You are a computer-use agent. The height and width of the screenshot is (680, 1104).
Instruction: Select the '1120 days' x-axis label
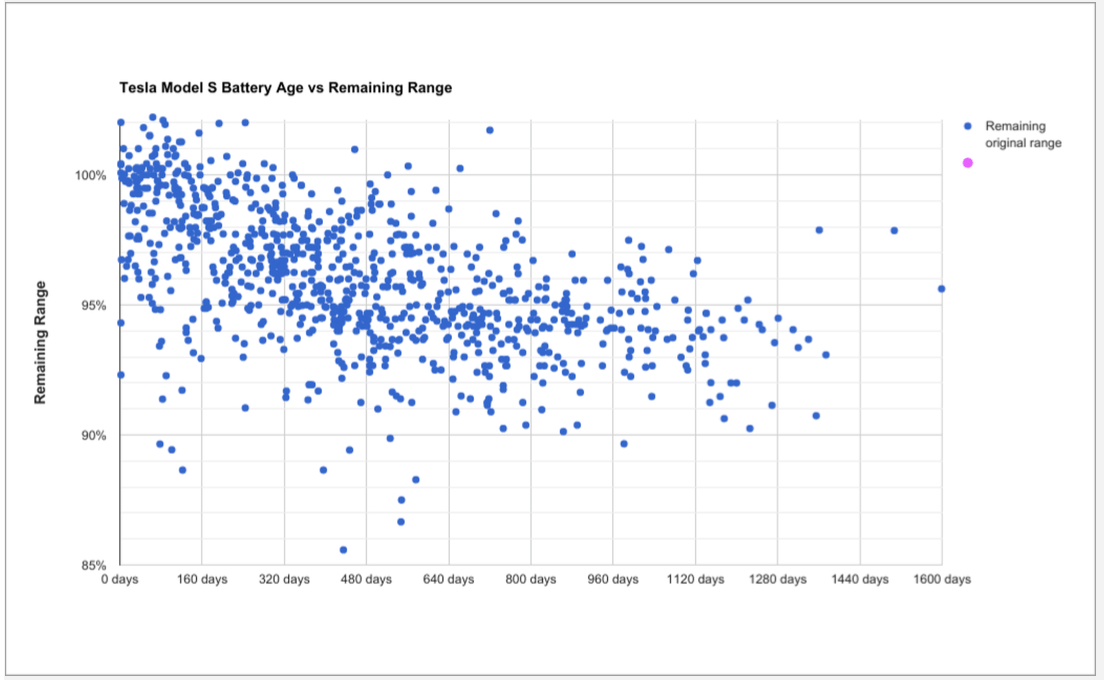(x=695, y=580)
